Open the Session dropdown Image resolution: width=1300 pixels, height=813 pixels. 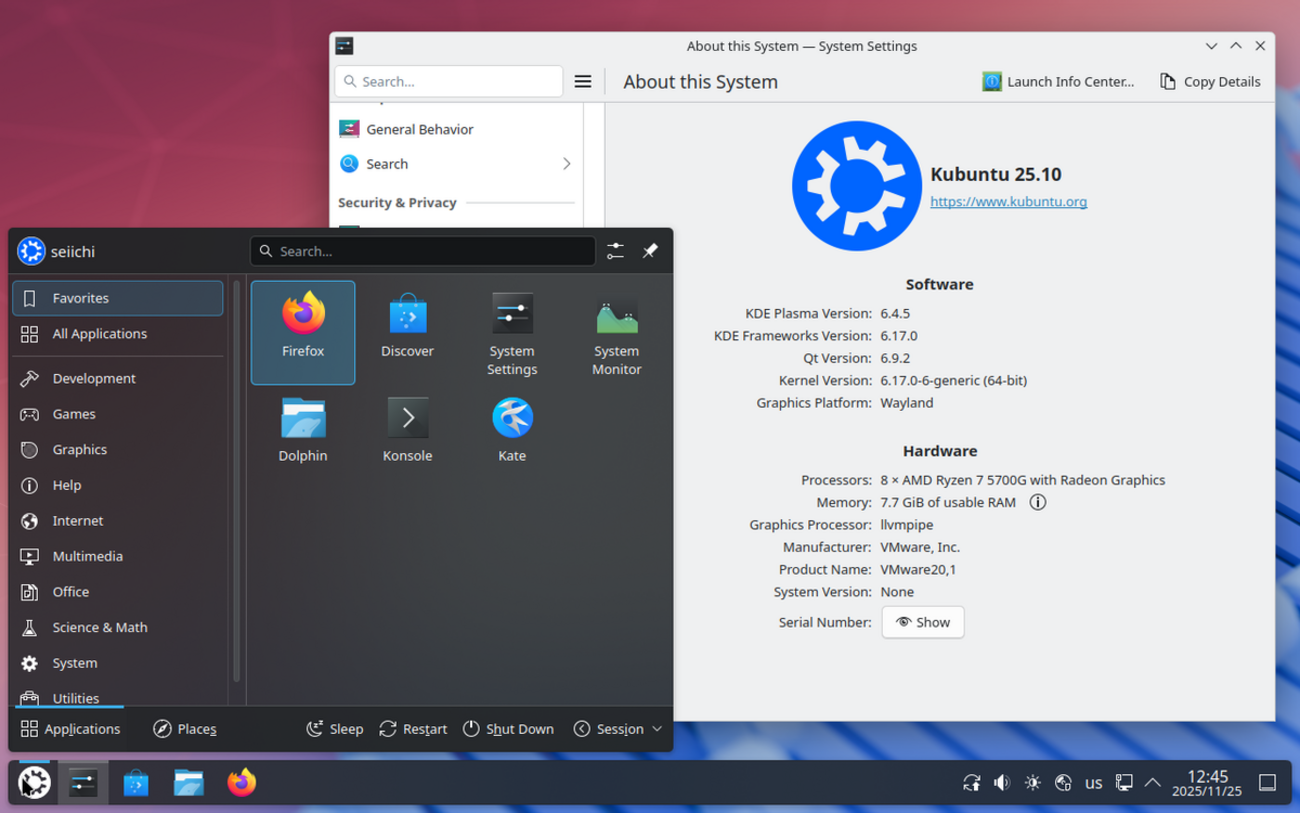pyautogui.click(x=617, y=729)
